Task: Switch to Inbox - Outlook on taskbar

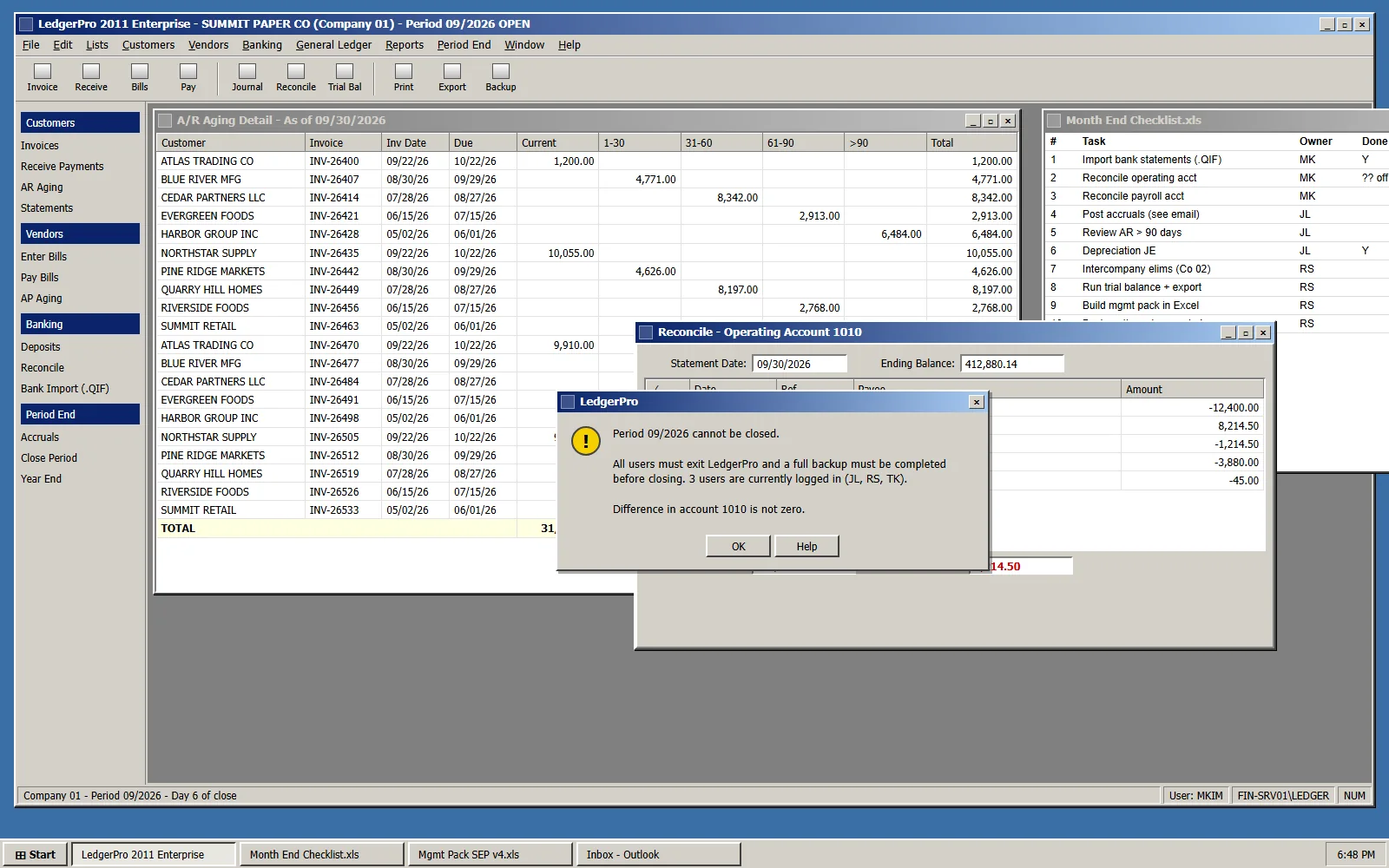Action: [x=659, y=855]
